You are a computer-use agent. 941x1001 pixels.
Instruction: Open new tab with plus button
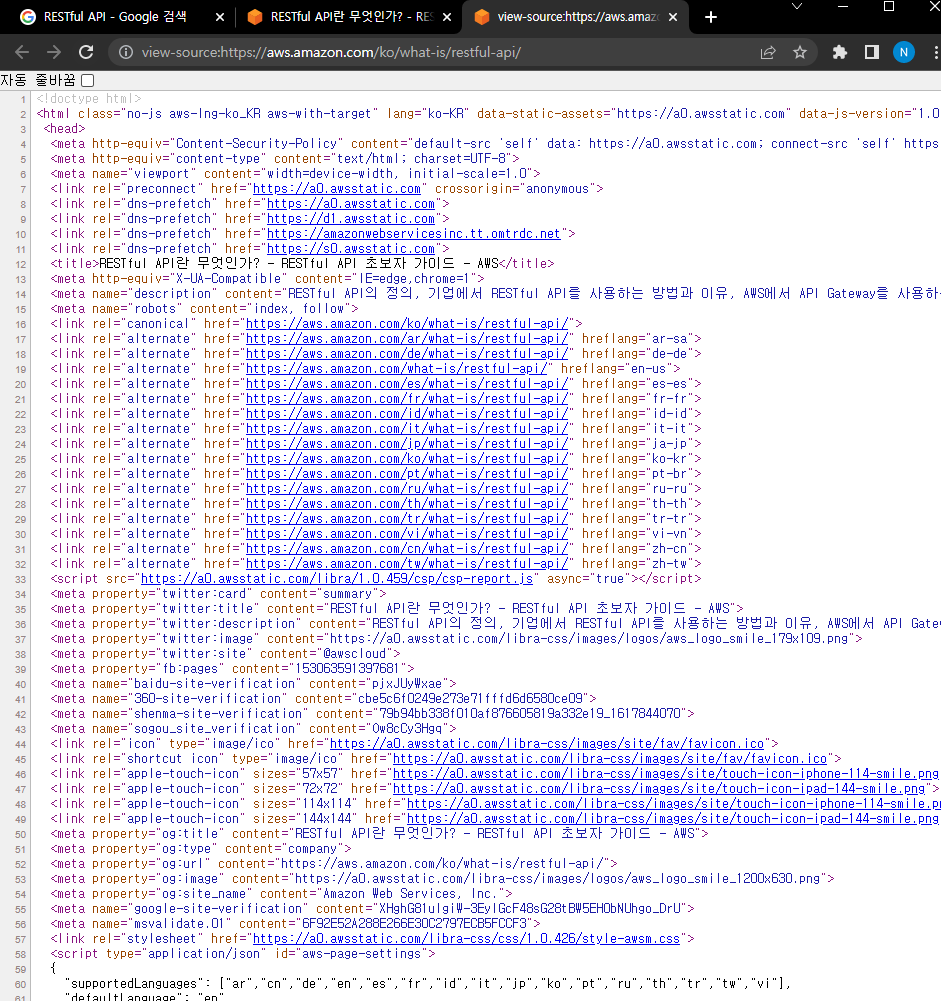pos(711,17)
